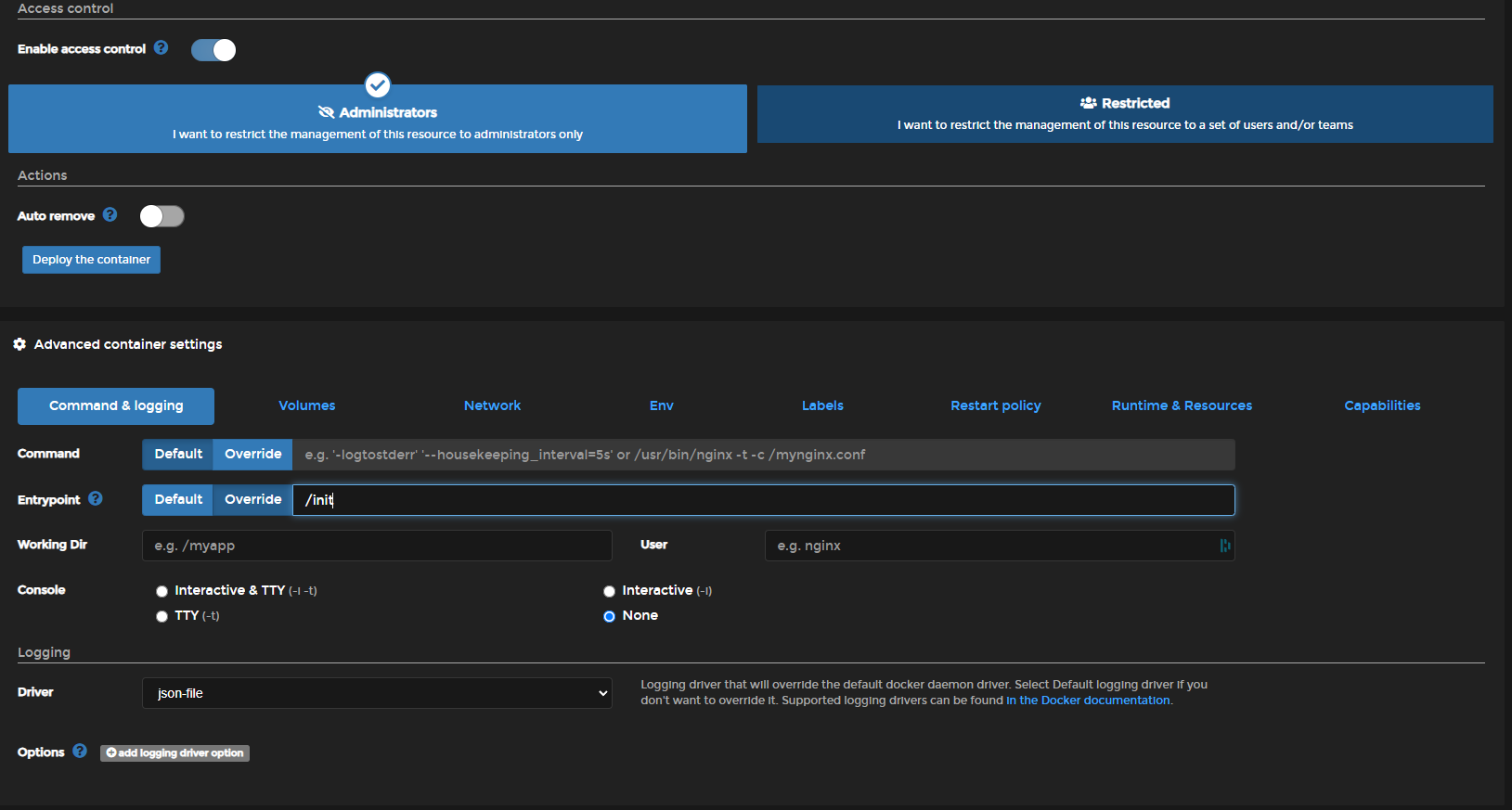Focus the Working Dir input field
The width and height of the screenshot is (1512, 810).
pos(377,546)
